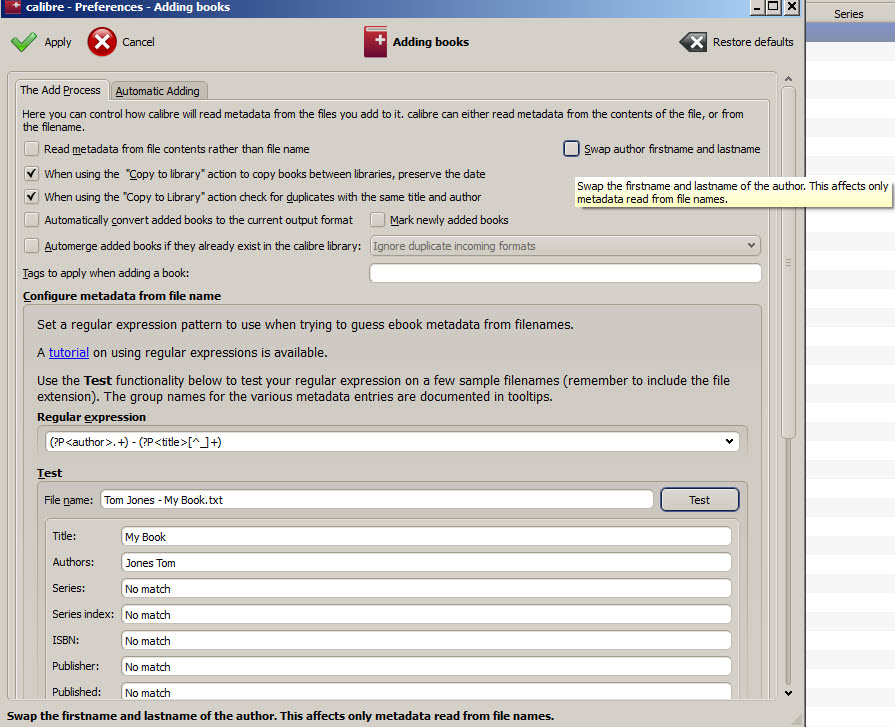Screen dimensions: 895x727
Task: Click the Restore defaults arrow icon
Action: (693, 42)
